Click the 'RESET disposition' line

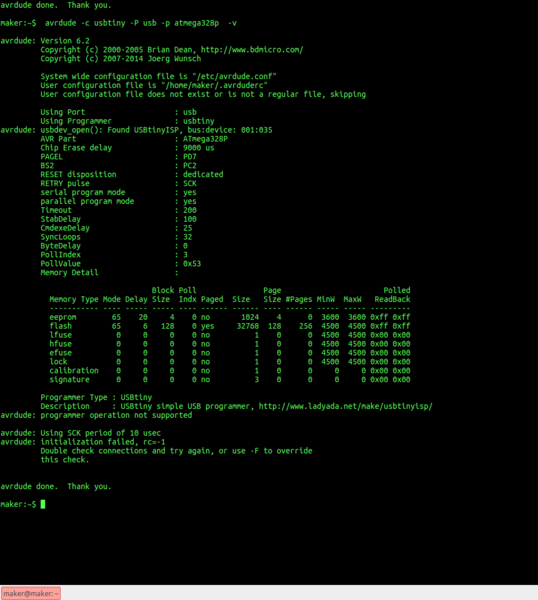click(132, 174)
